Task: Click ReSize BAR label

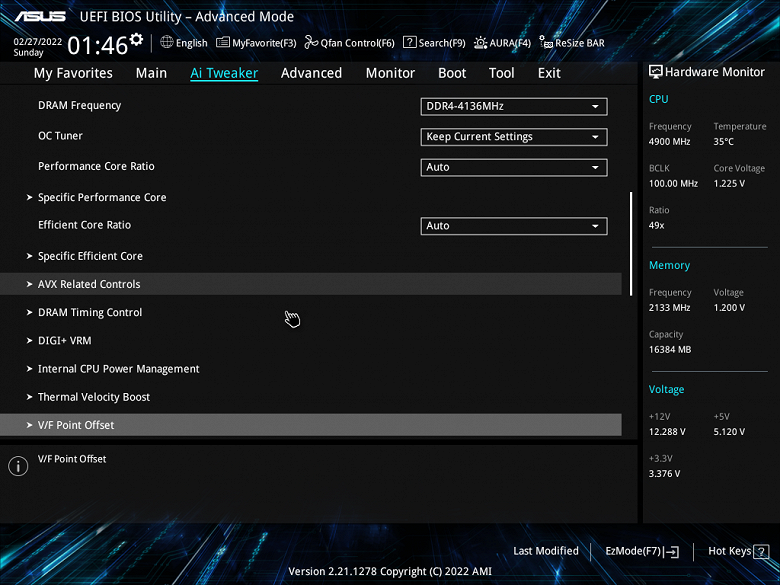Action: [x=580, y=43]
